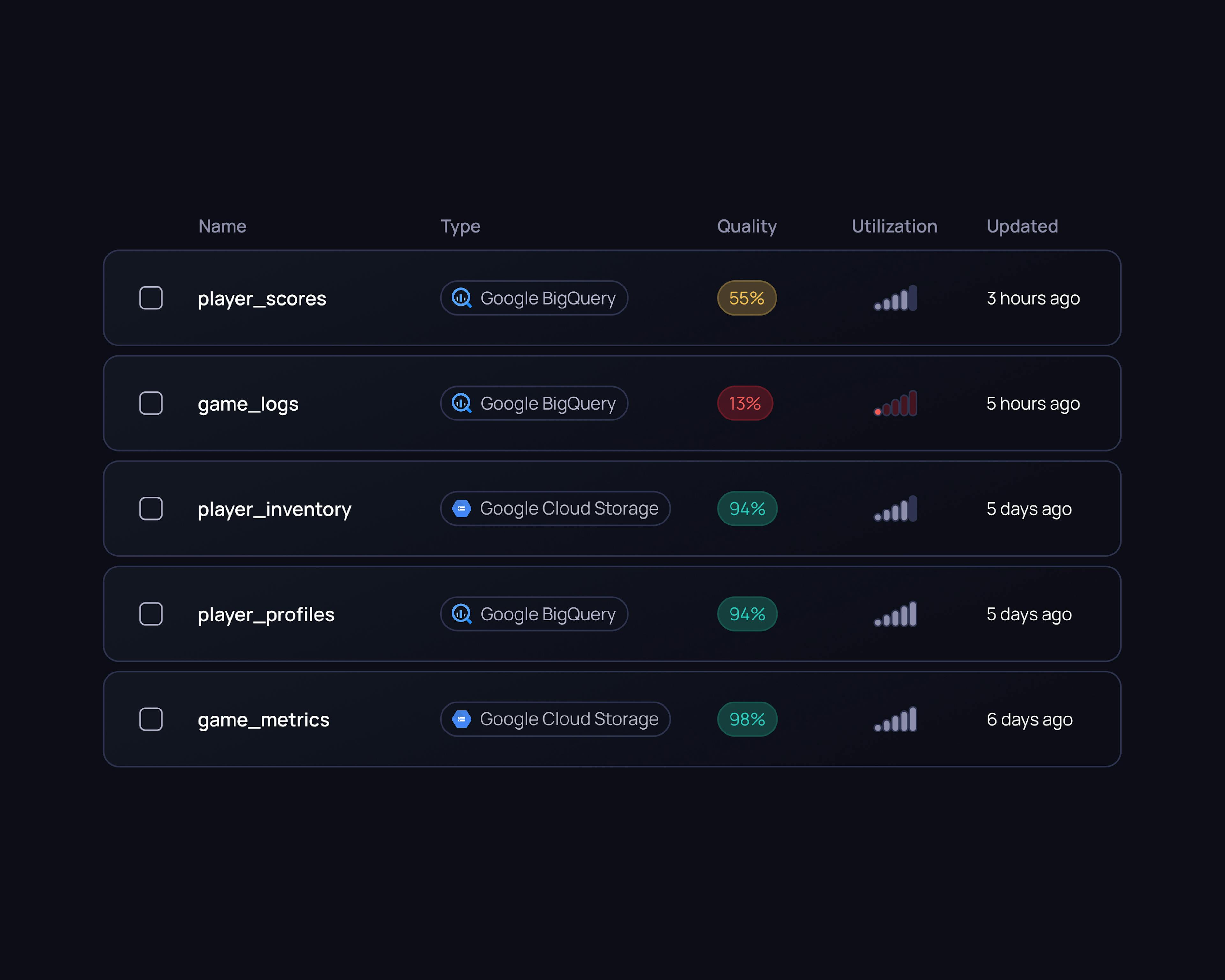Tick the player_scores row checkbox

[151, 298]
